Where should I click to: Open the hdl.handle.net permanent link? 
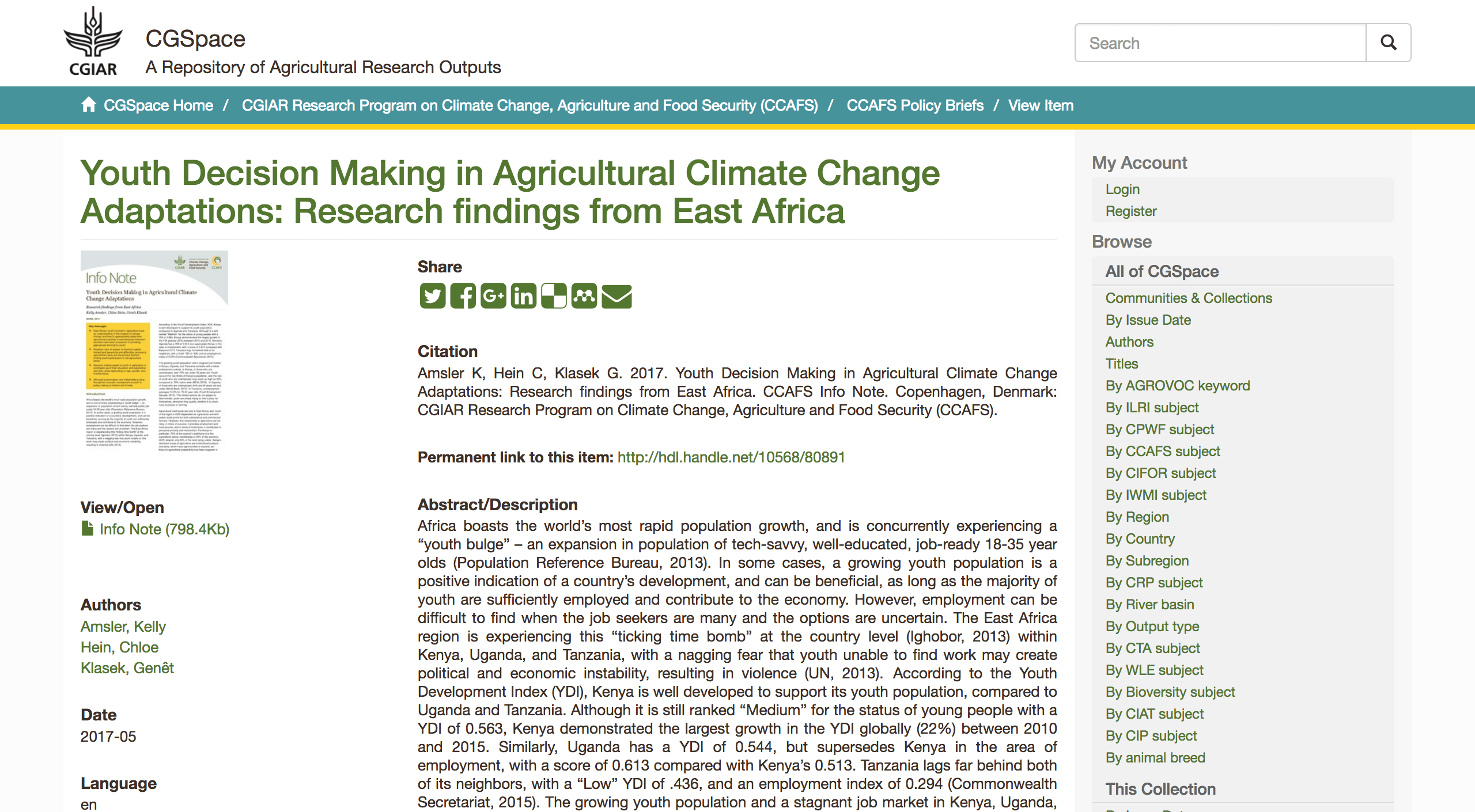click(731, 457)
